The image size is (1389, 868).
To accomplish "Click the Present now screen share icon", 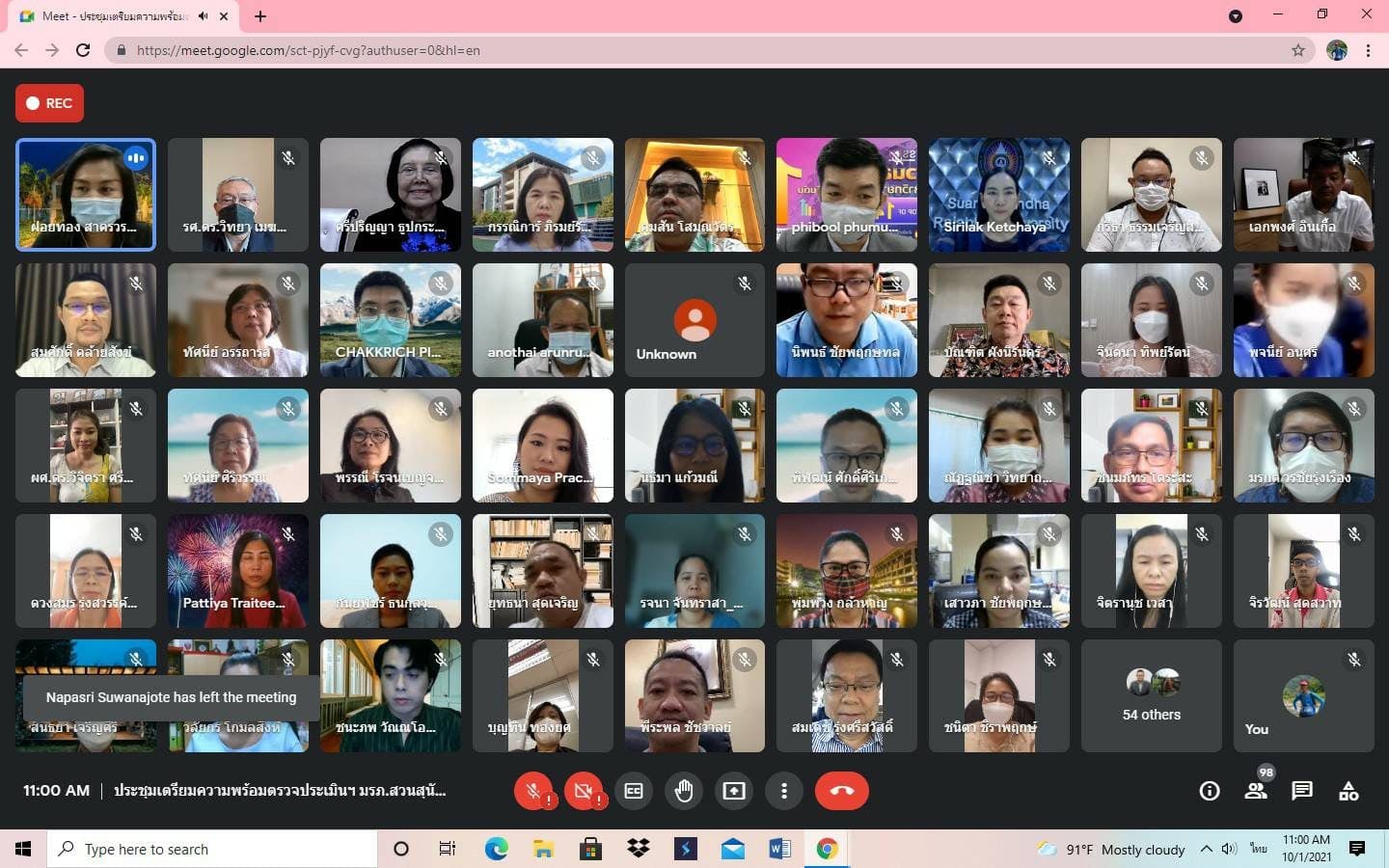I will point(734,791).
